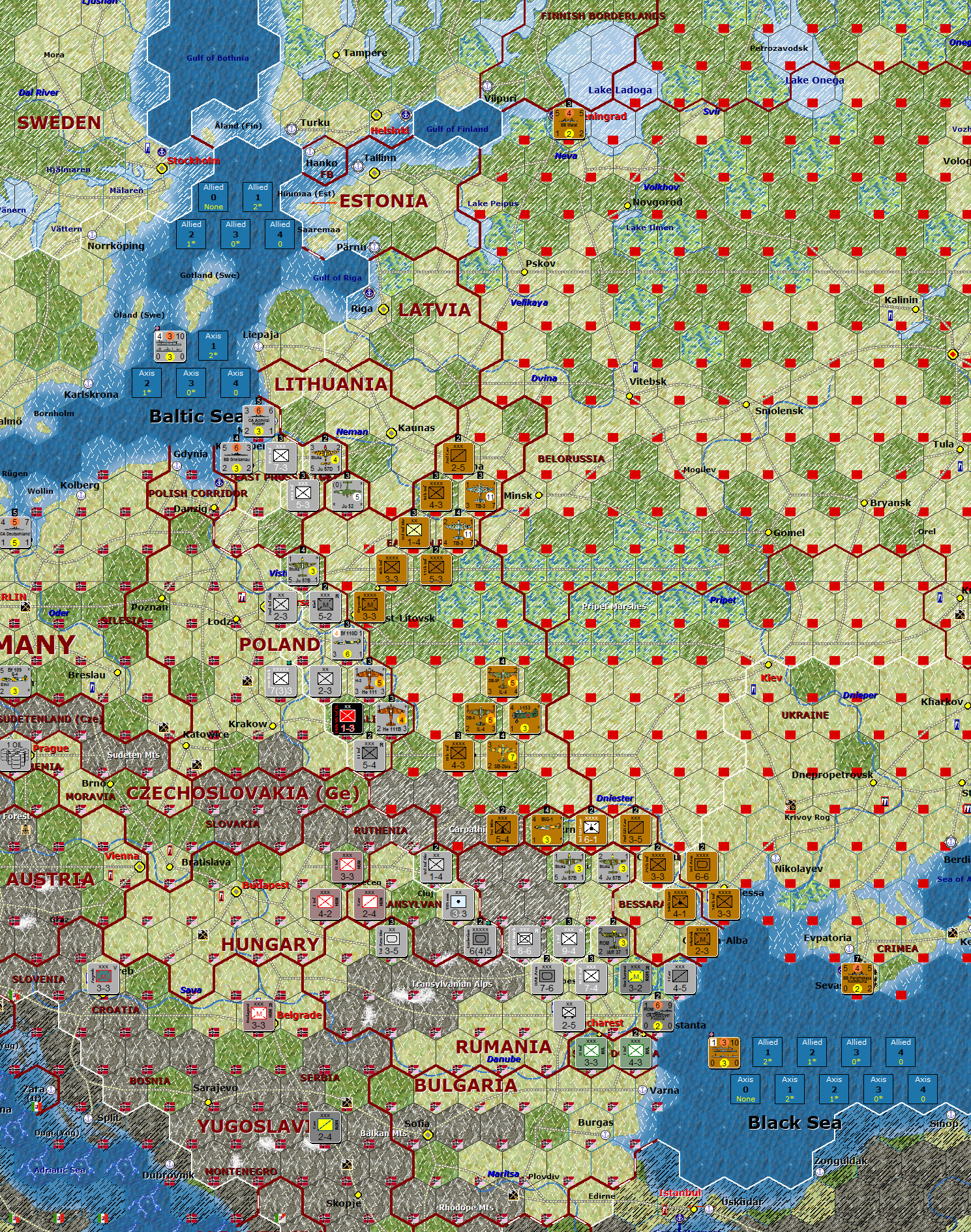Screen dimensions: 971x1232
Task: Click Baltic Sea Allied 0 None box
Action: coord(213,197)
